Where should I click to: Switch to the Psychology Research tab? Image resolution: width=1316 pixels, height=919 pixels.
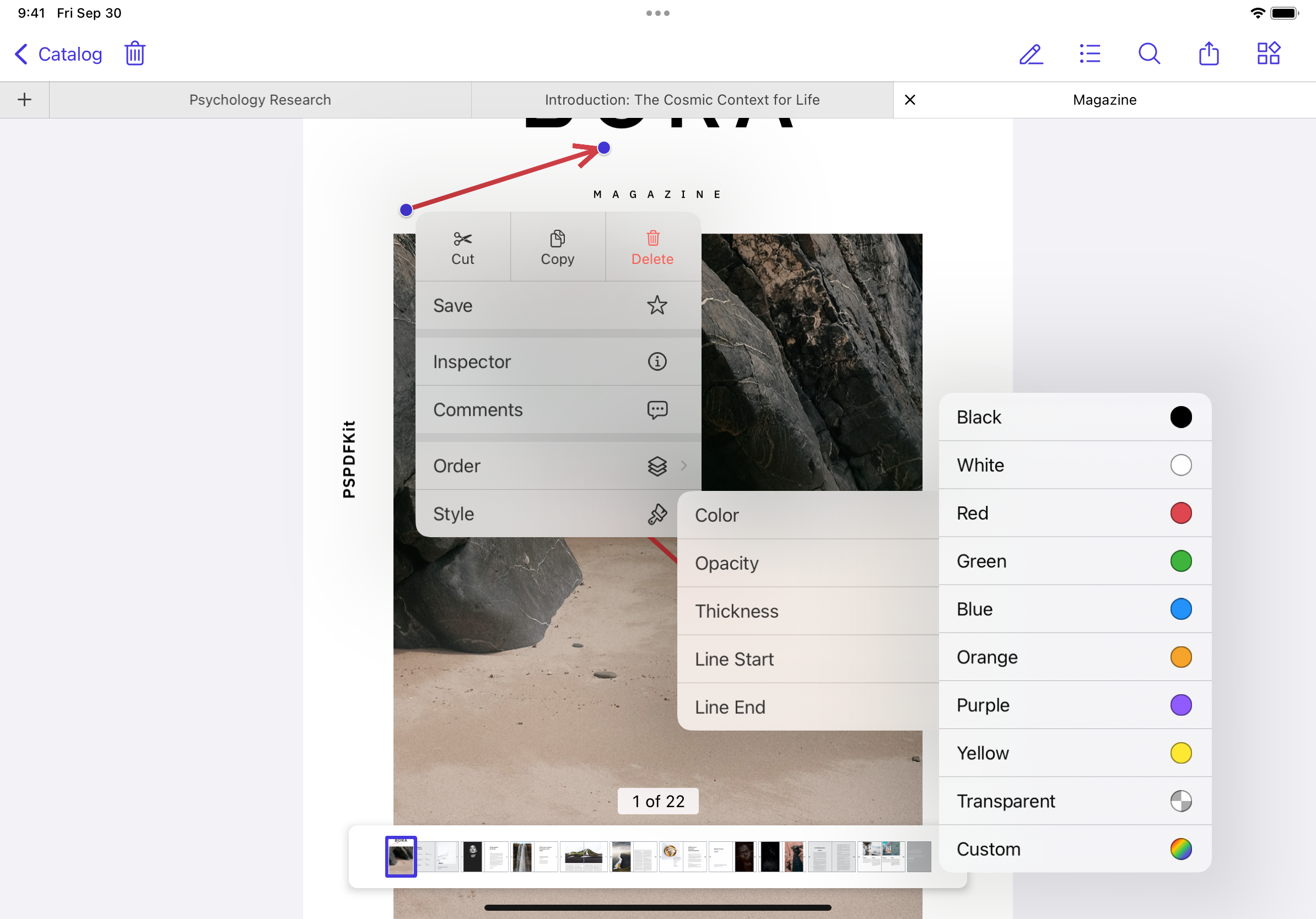click(260, 99)
